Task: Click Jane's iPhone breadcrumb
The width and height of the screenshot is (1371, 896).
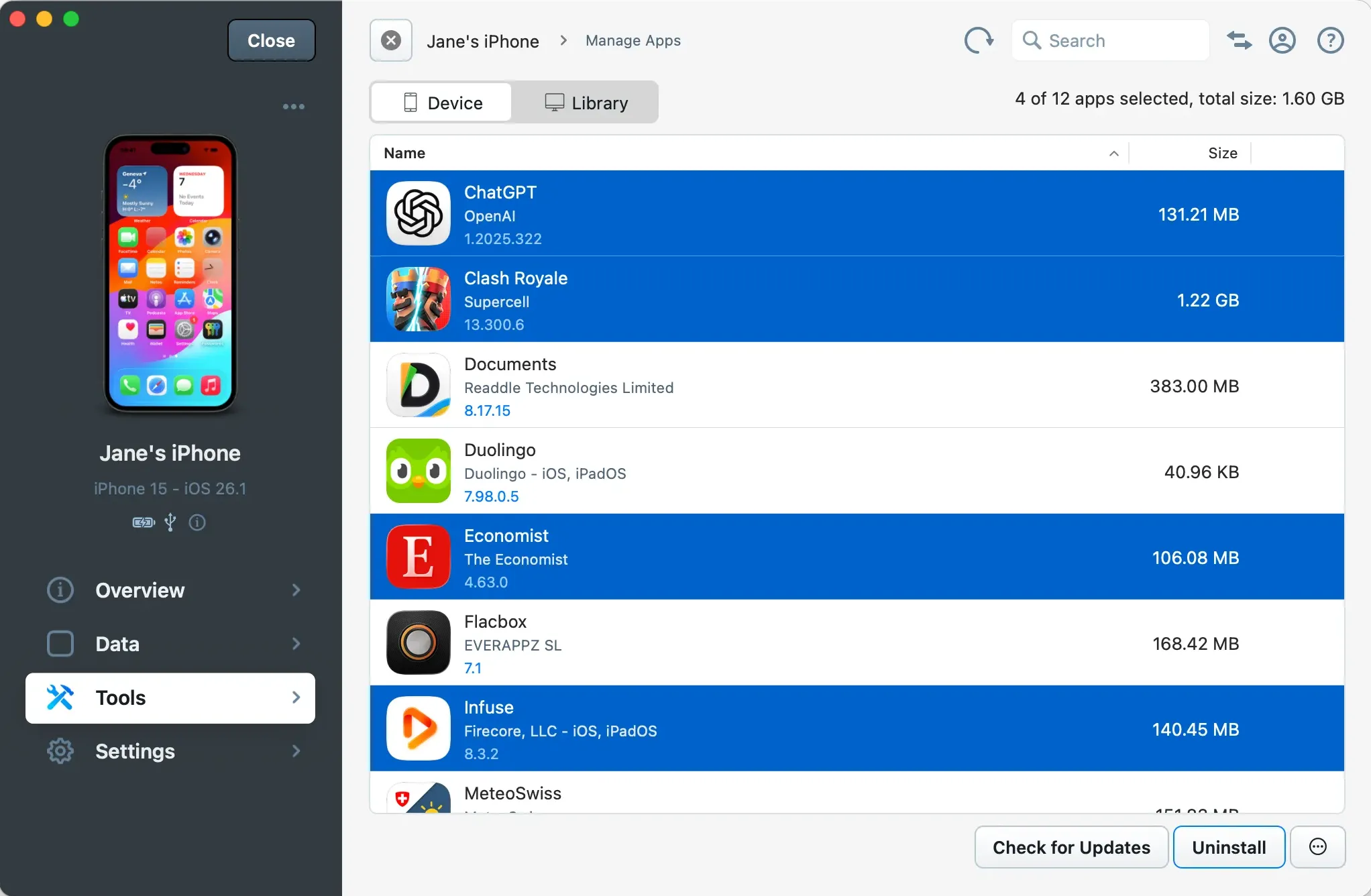Action: point(483,41)
